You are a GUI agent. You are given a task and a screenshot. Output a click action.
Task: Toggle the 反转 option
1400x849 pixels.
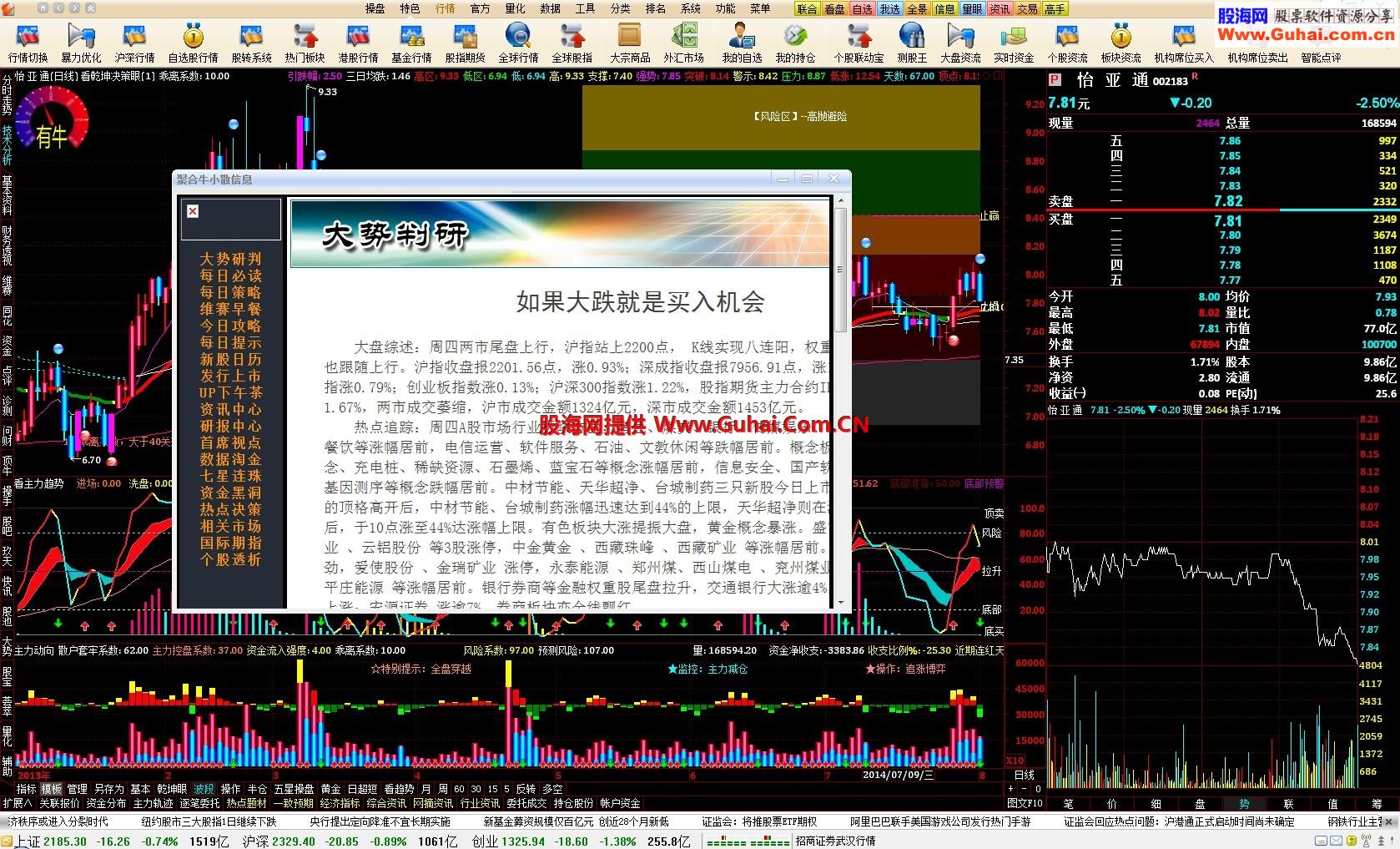[526, 789]
